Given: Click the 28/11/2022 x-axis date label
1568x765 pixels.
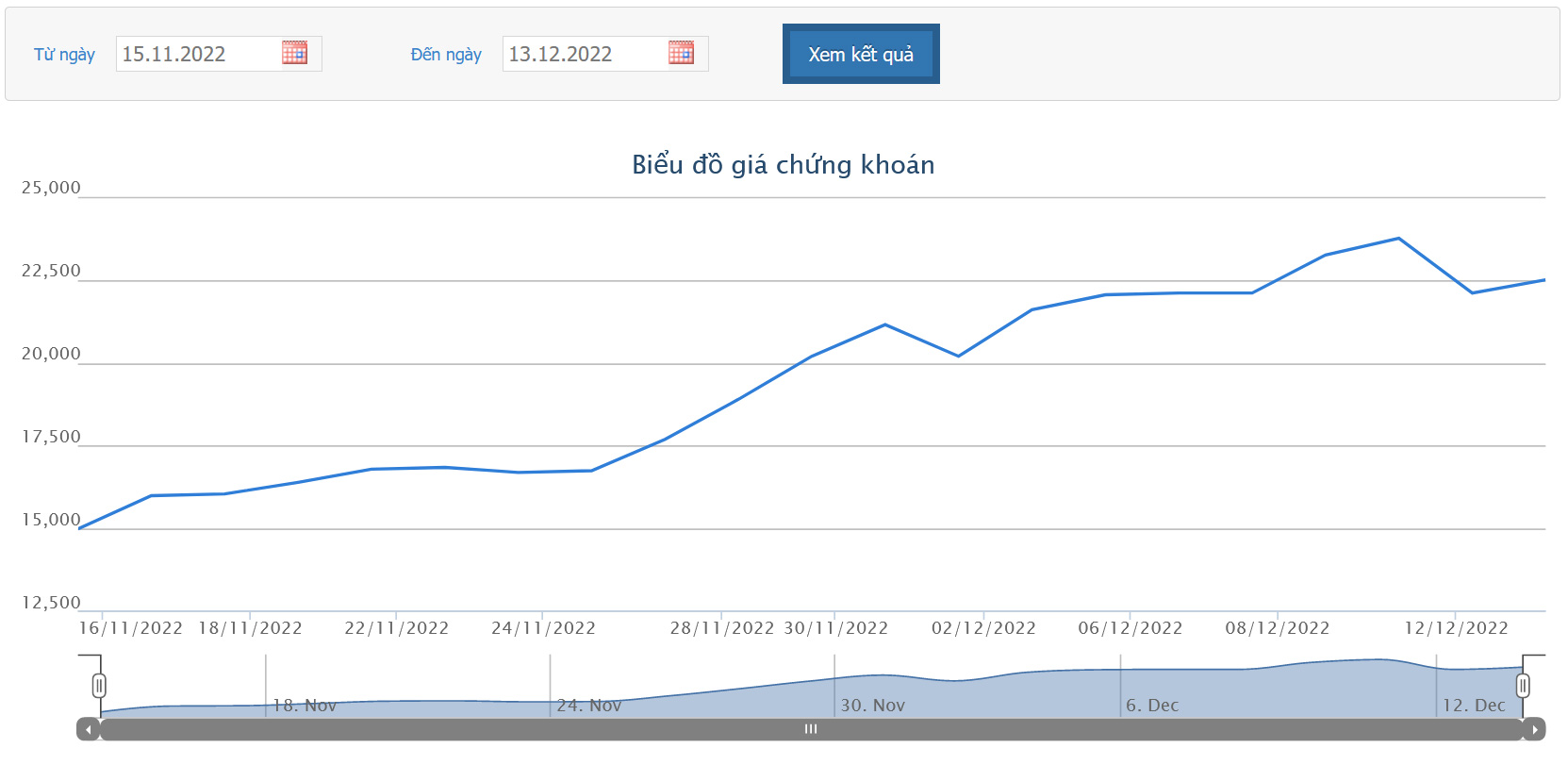Looking at the screenshot, I should pos(721,628).
